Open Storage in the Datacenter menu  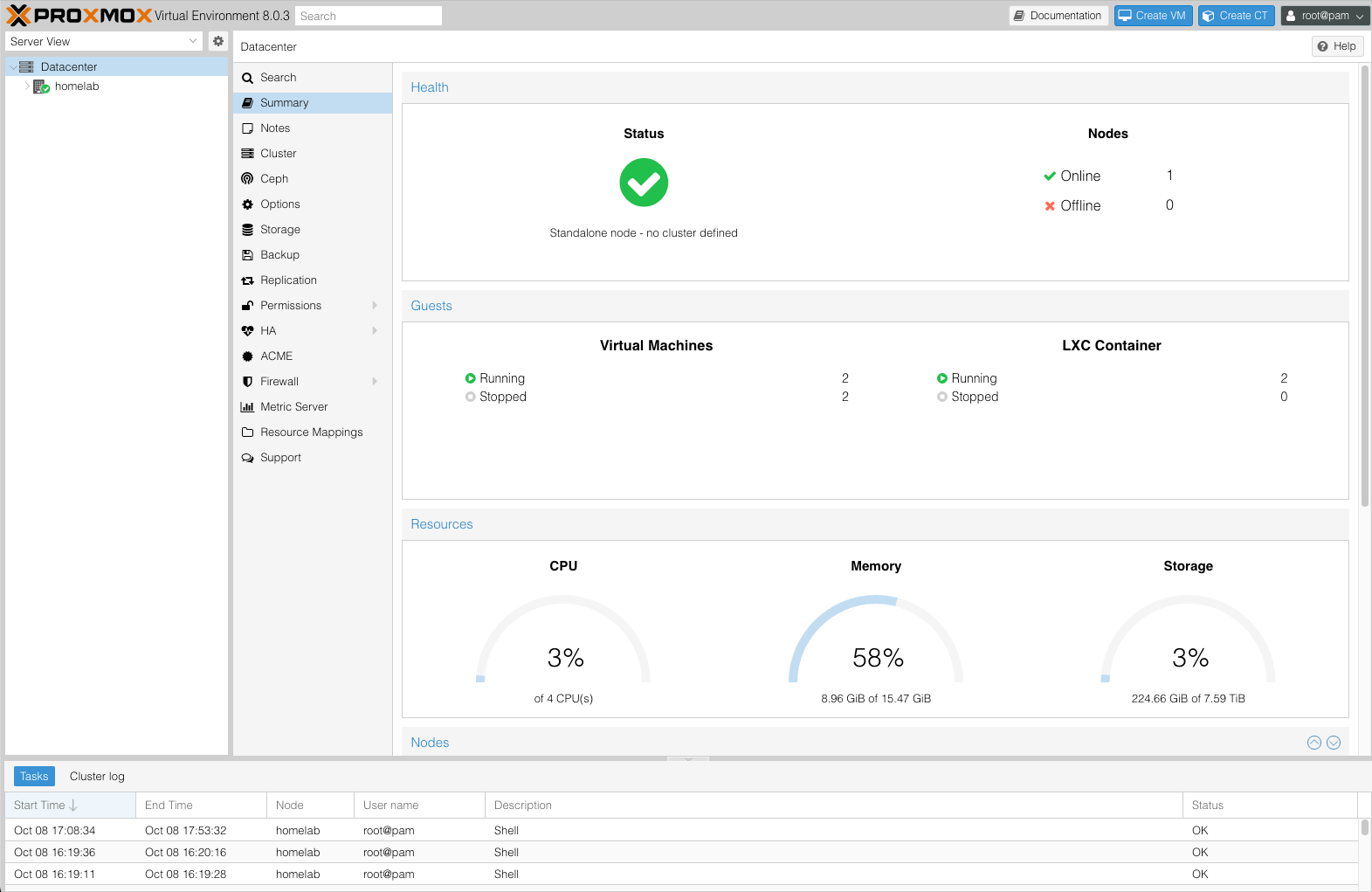pyautogui.click(x=313, y=230)
